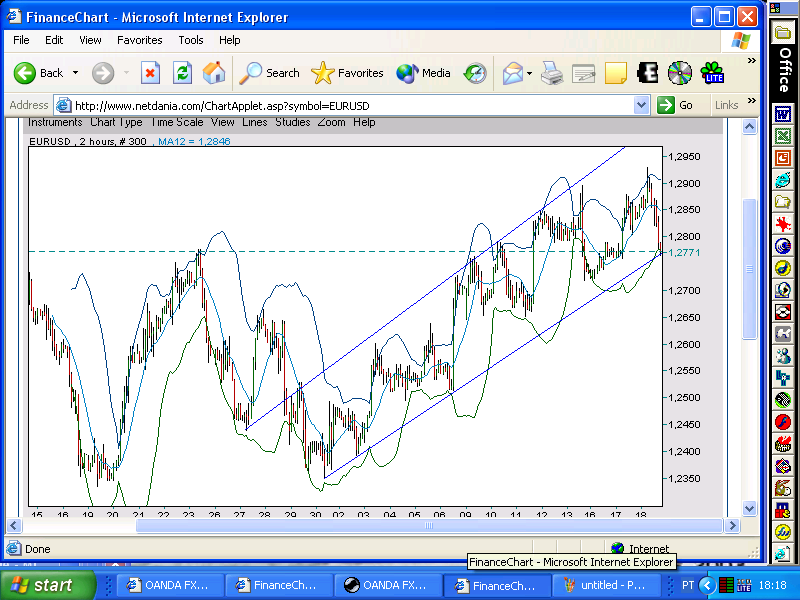Open the Favorites menu in menu bar
The height and width of the screenshot is (600, 800).
139,40
